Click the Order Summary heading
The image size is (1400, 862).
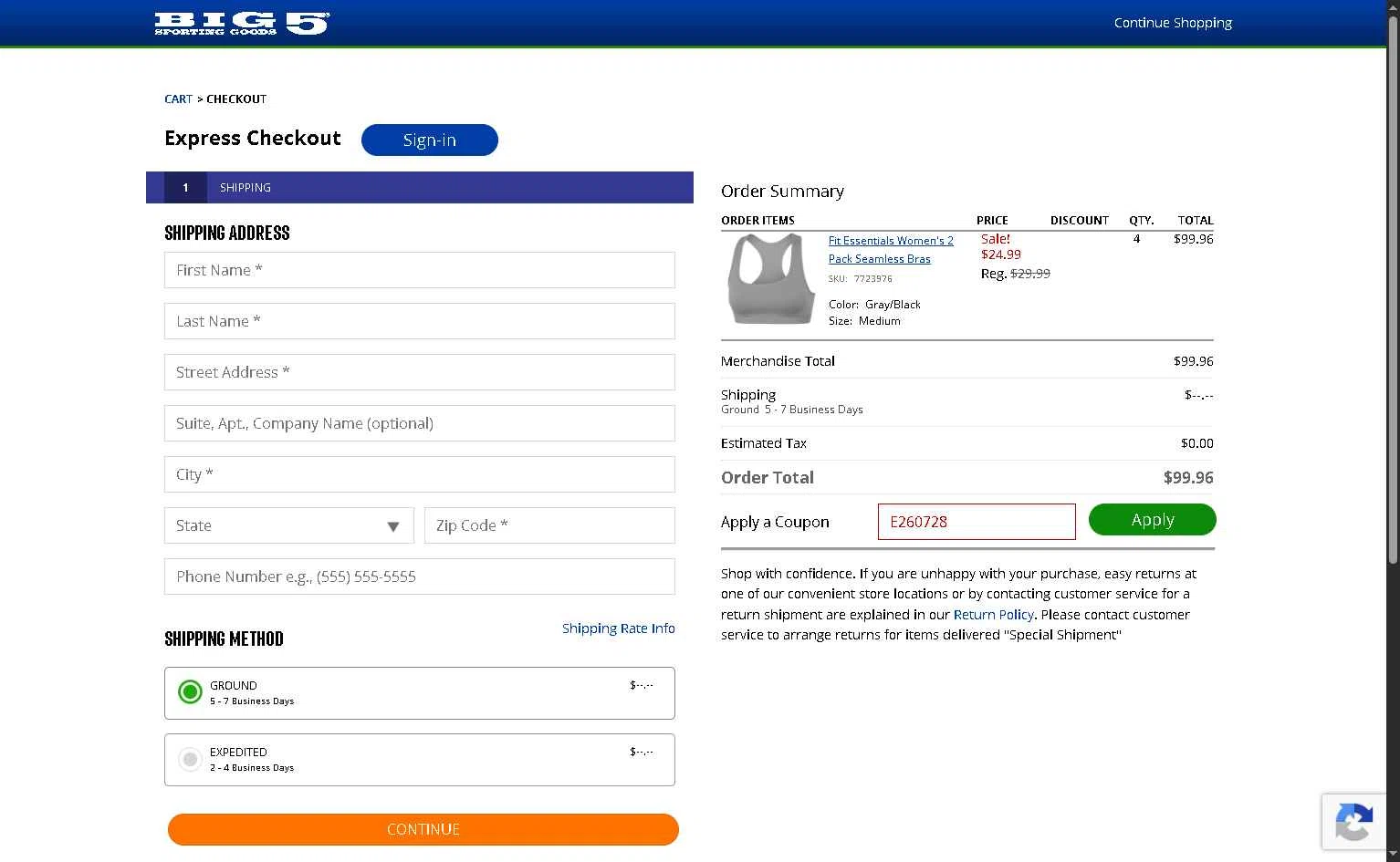[782, 192]
